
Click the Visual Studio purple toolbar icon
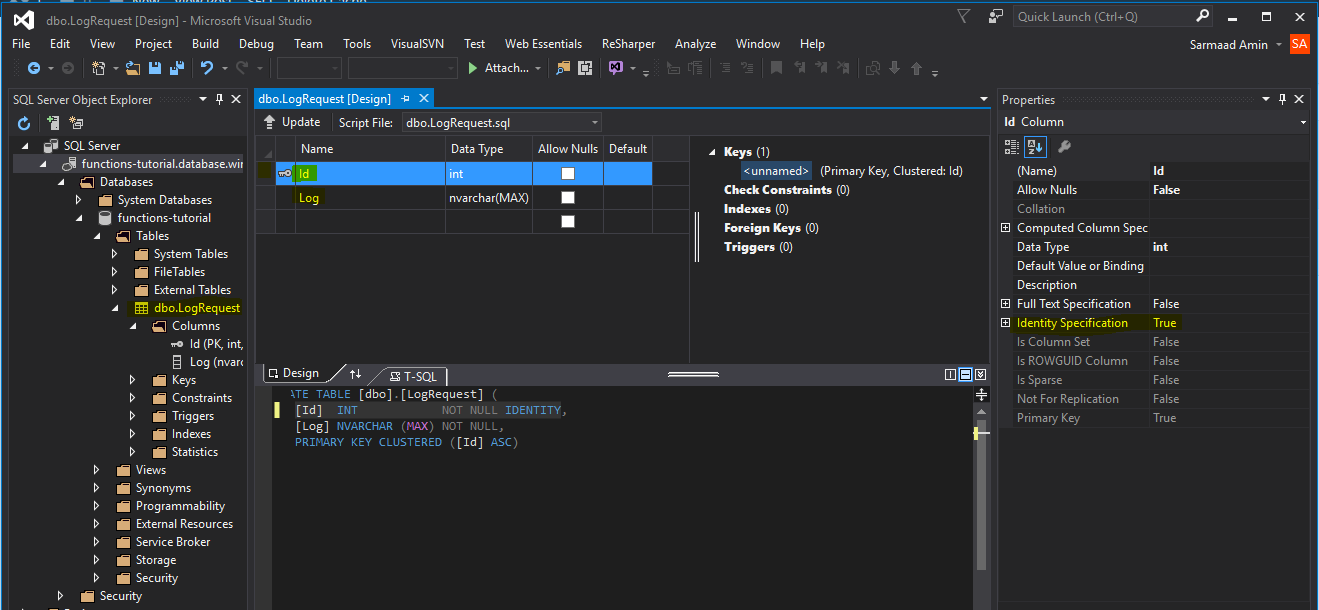pyautogui.click(x=615, y=68)
